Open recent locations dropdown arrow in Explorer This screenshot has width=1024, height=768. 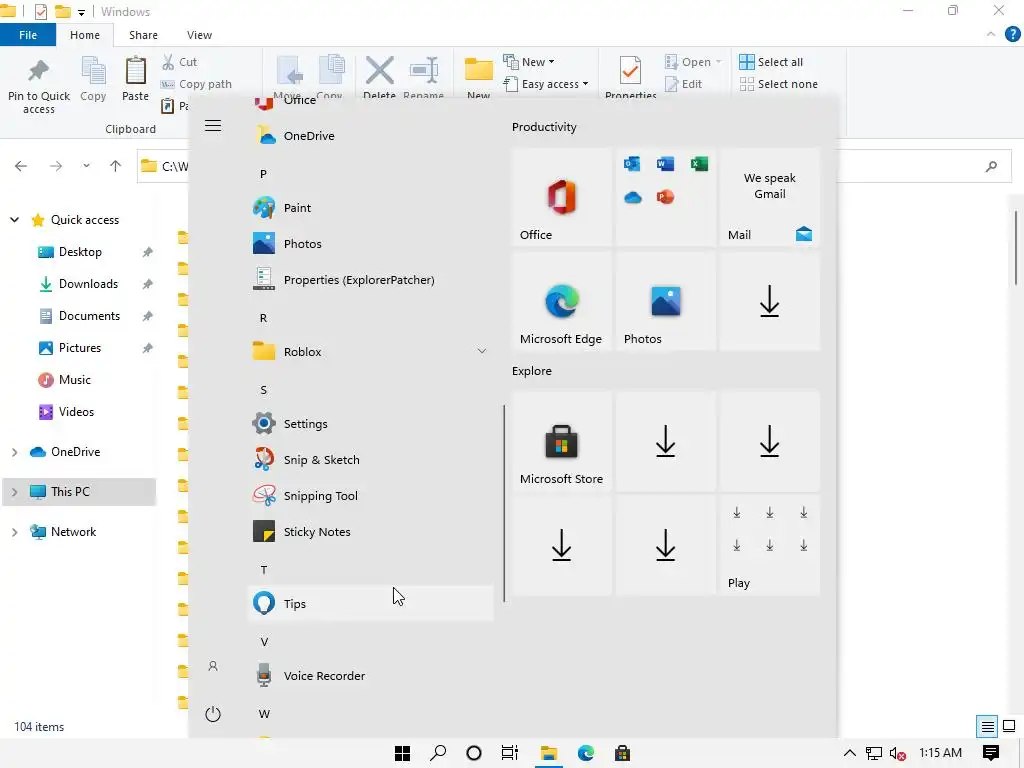(x=86, y=166)
